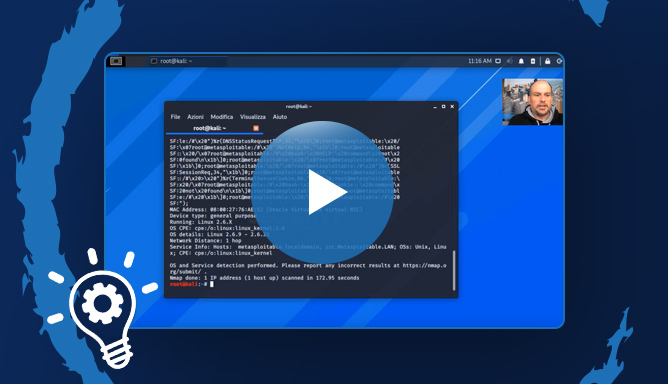Open the Modifica menu

[x=222, y=117]
